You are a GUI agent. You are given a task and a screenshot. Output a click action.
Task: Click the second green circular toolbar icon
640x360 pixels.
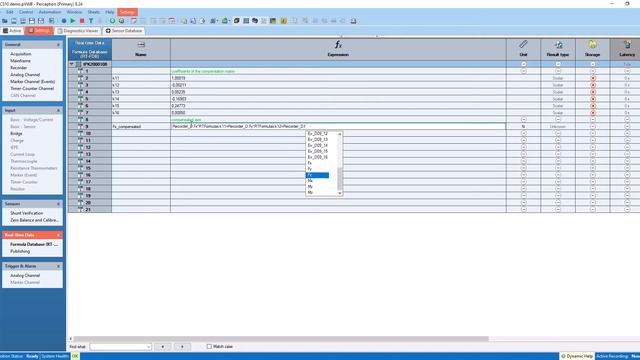point(121,21)
